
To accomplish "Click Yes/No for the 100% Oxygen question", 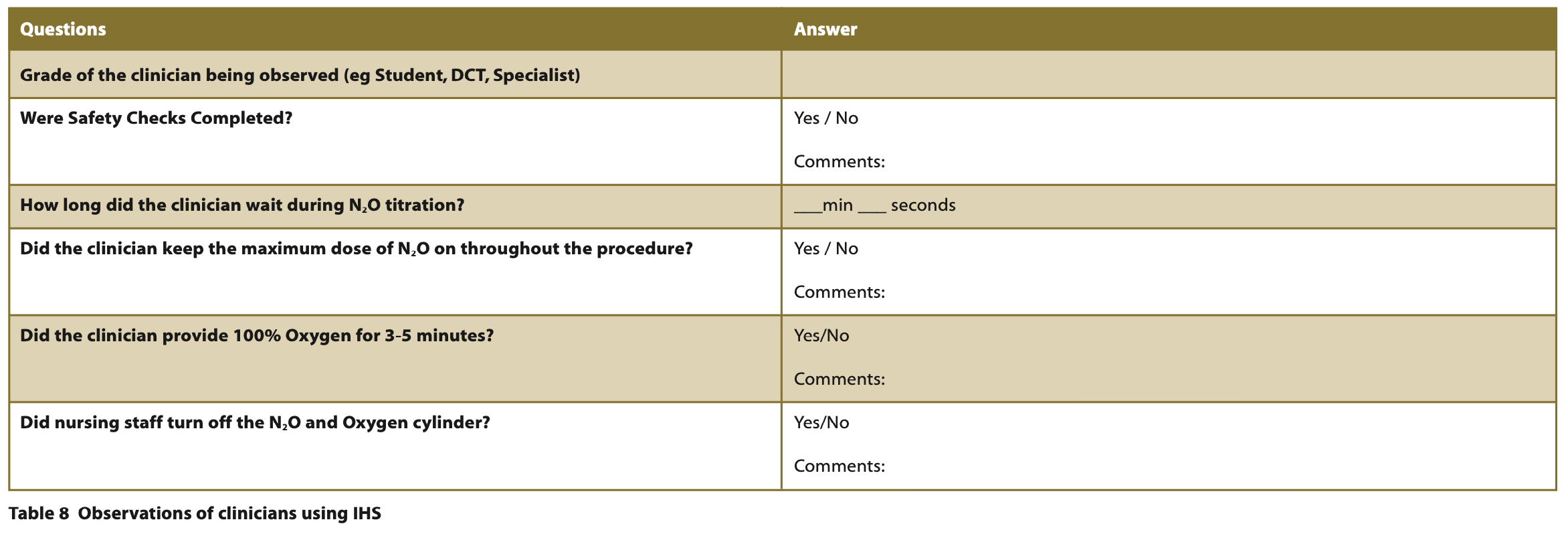I will click(x=821, y=336).
